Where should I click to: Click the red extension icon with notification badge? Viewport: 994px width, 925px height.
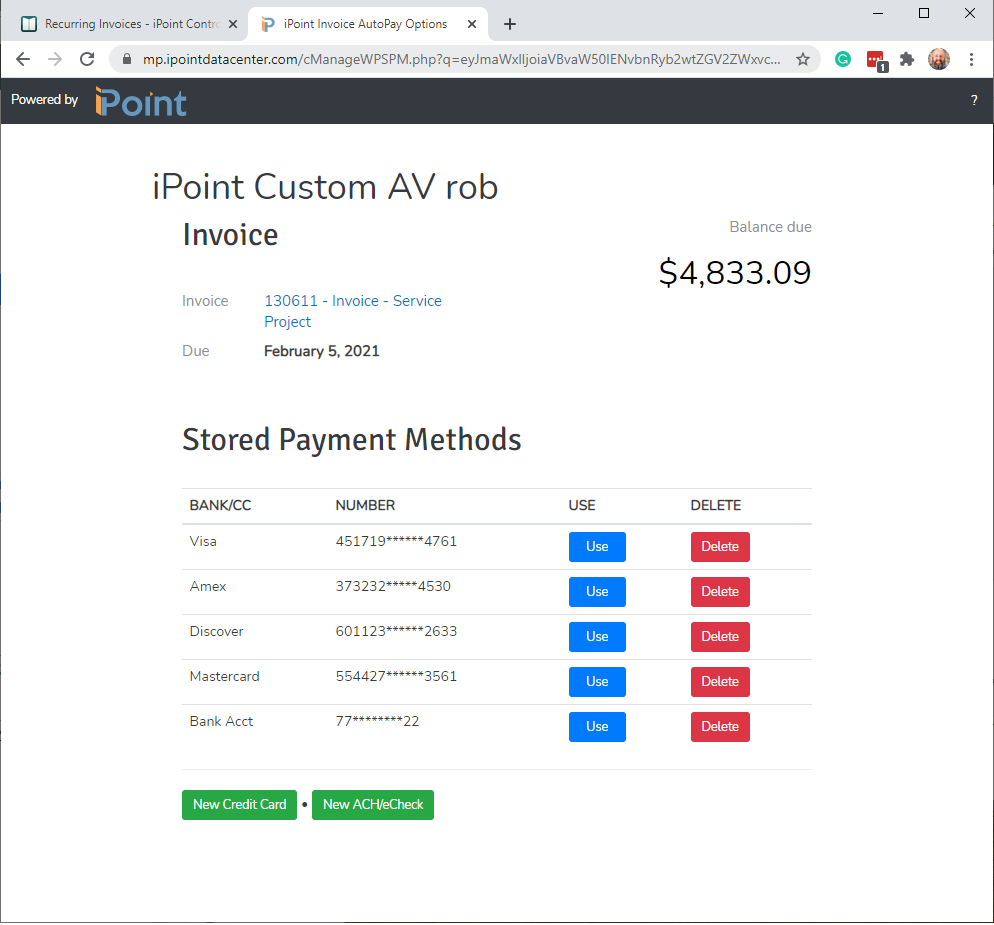point(875,59)
